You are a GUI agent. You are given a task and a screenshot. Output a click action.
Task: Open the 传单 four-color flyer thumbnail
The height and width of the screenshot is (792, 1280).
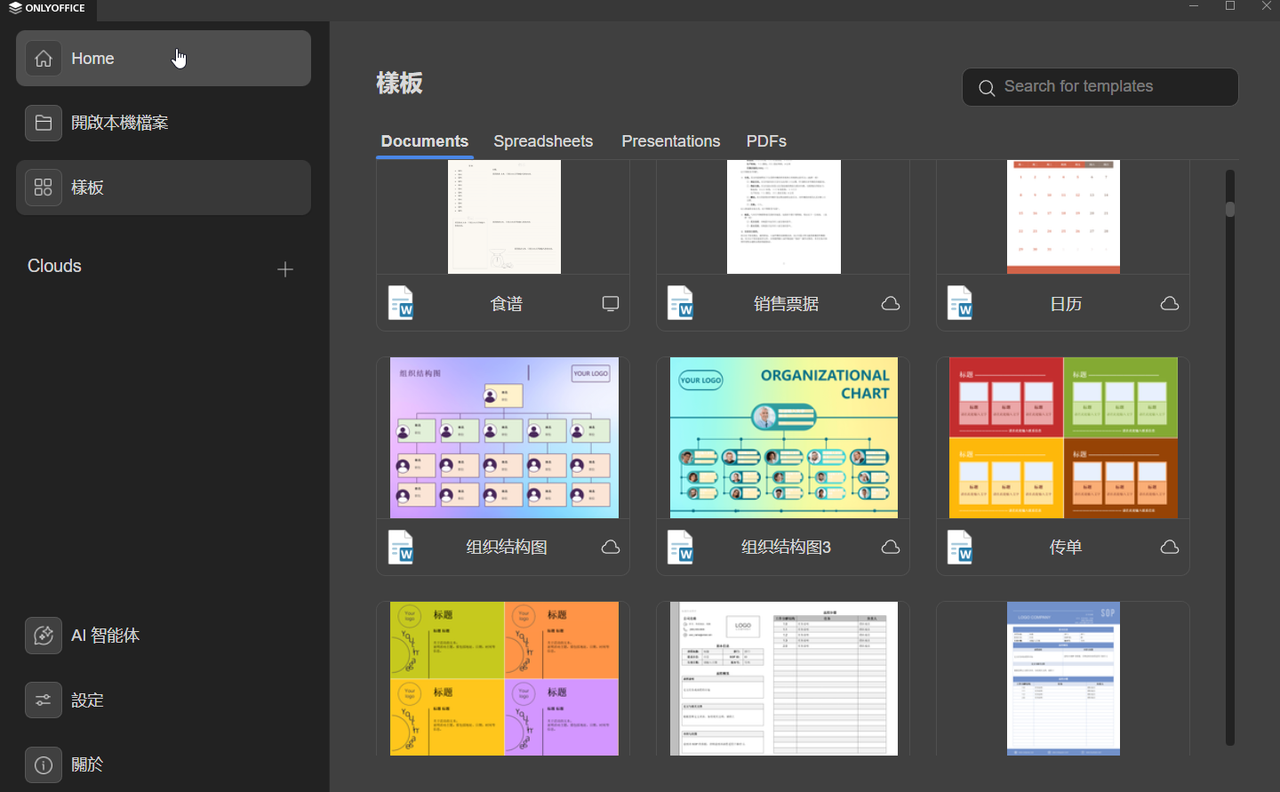(x=1062, y=438)
